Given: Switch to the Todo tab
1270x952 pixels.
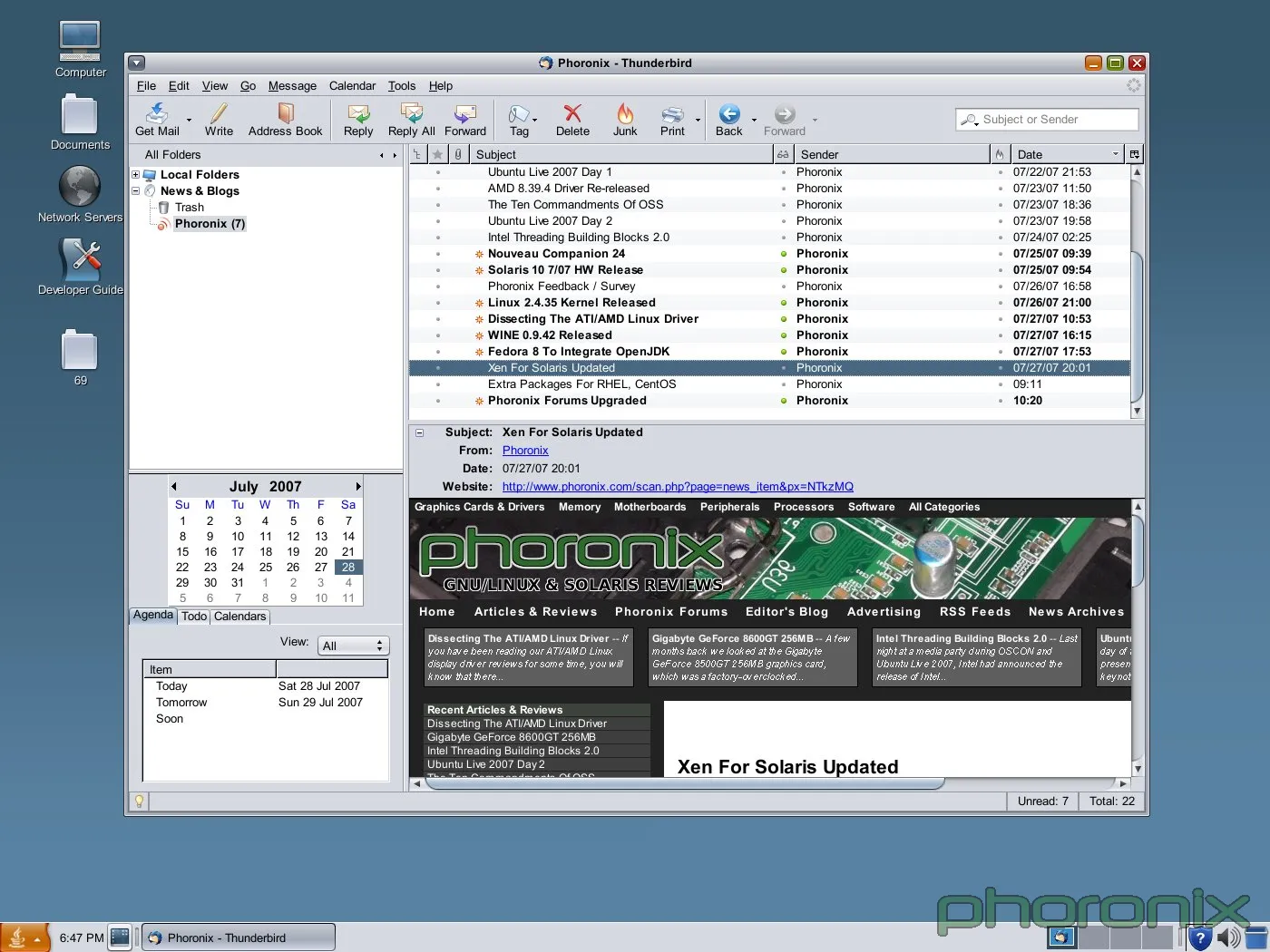Looking at the screenshot, I should click(194, 617).
